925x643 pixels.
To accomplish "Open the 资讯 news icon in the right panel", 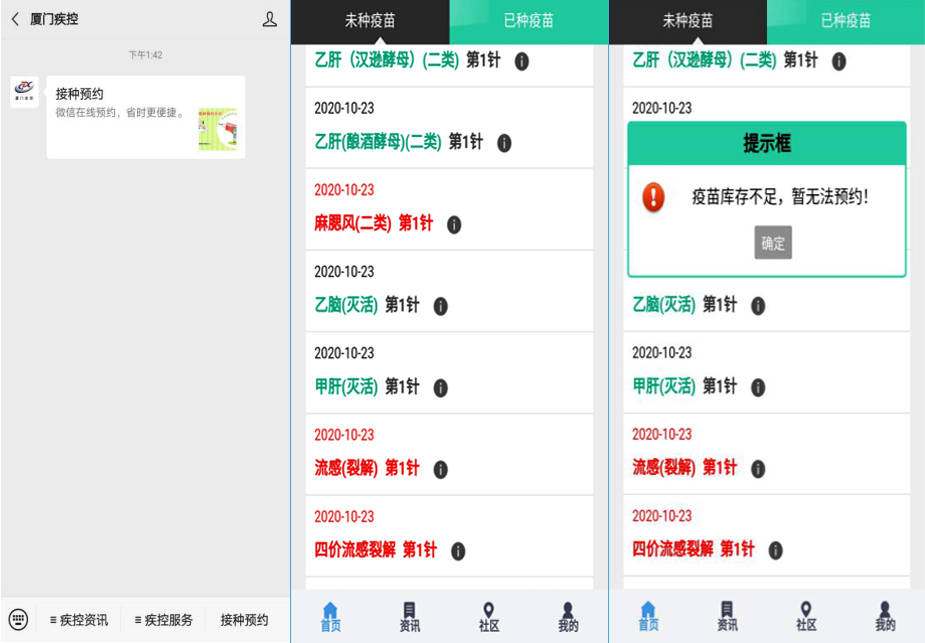I will pyautogui.click(x=727, y=617).
